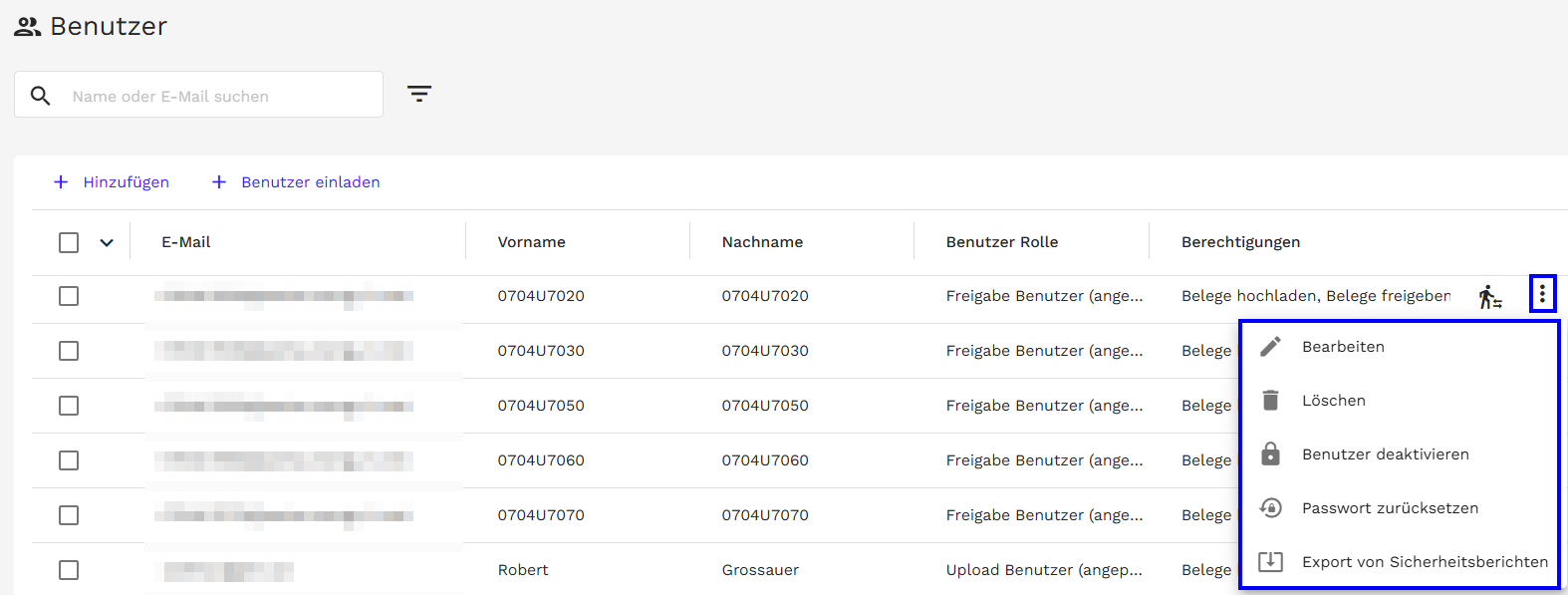Click the three-dot menu for 0704U7020
This screenshot has height=595, width=1568.
(1542, 294)
